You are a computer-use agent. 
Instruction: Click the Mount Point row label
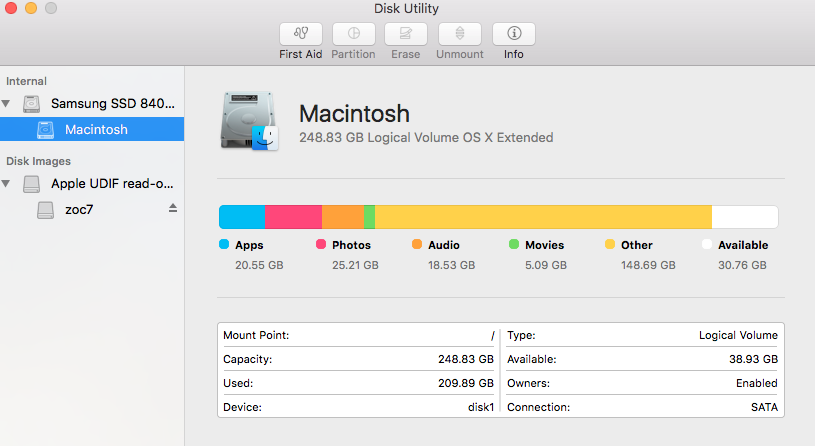click(x=256, y=335)
